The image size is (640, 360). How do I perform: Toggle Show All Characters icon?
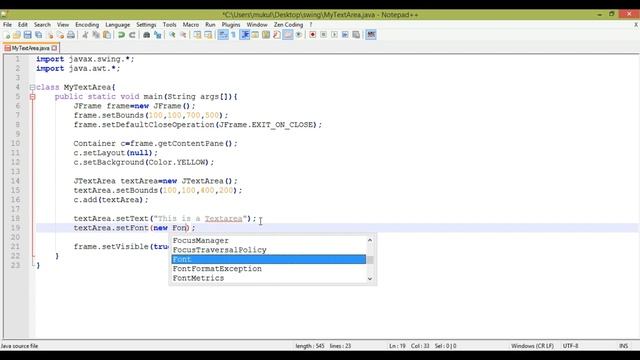[233, 35]
